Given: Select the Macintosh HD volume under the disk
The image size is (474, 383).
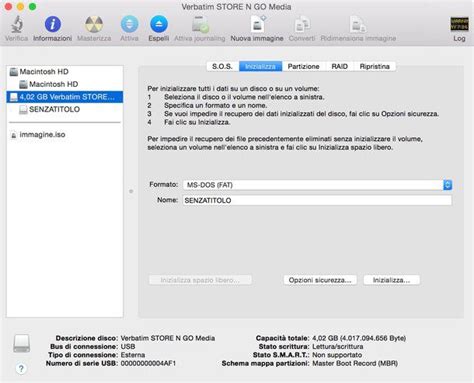Looking at the screenshot, I should (x=65, y=84).
